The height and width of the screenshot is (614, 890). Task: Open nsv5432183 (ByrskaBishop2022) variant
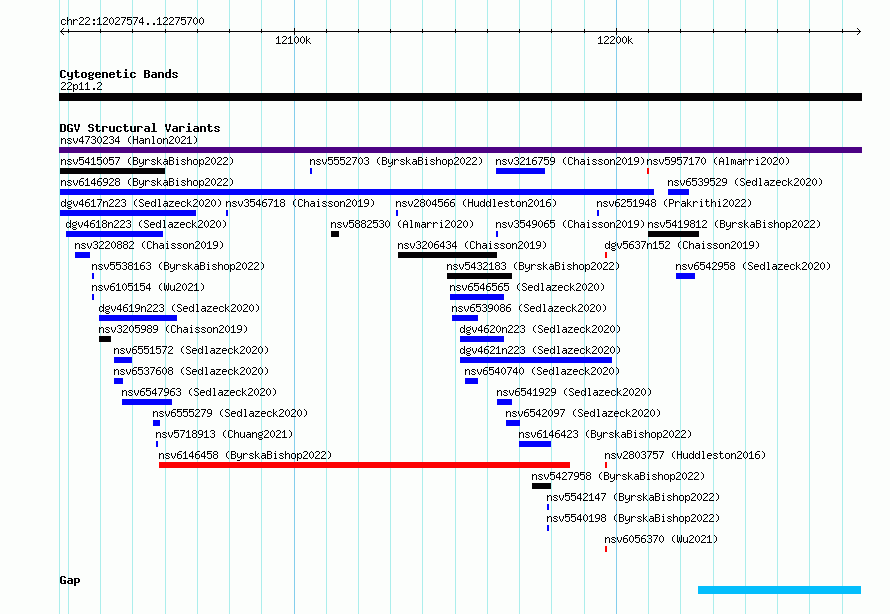pyautogui.click(x=533, y=266)
